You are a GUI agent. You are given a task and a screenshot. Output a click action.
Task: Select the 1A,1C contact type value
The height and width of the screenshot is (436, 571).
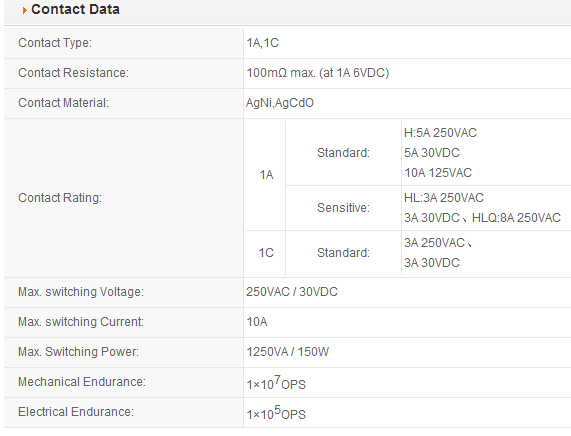[263, 43]
